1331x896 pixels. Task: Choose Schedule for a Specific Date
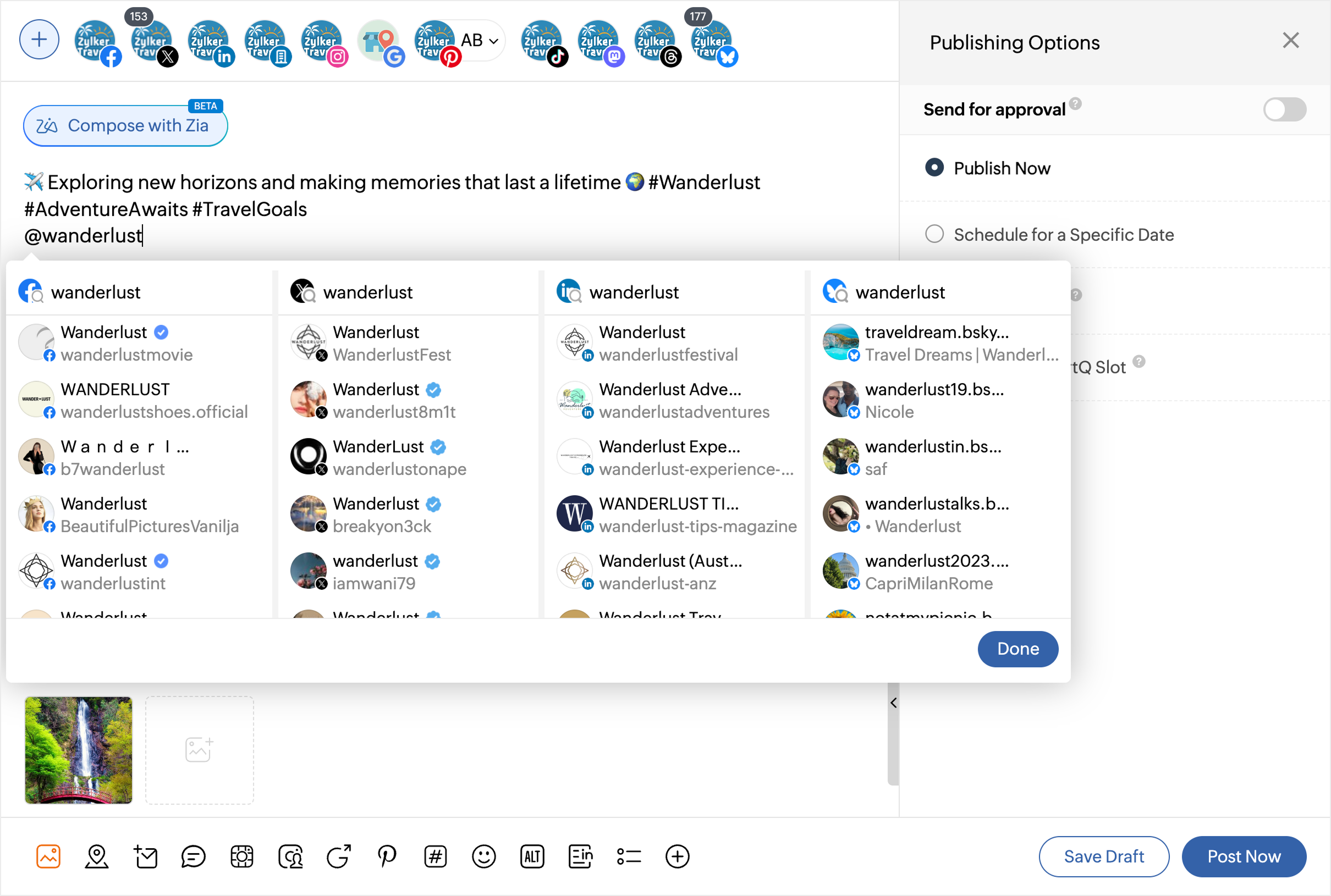point(934,234)
